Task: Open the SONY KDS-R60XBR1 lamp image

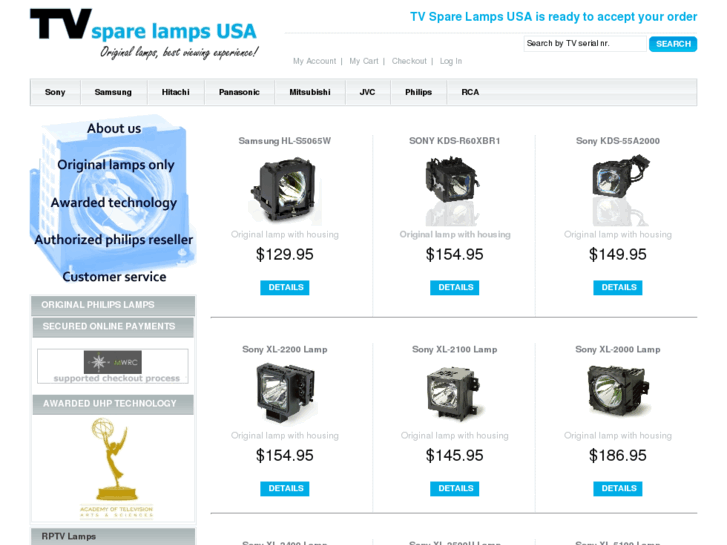Action: coord(454,190)
